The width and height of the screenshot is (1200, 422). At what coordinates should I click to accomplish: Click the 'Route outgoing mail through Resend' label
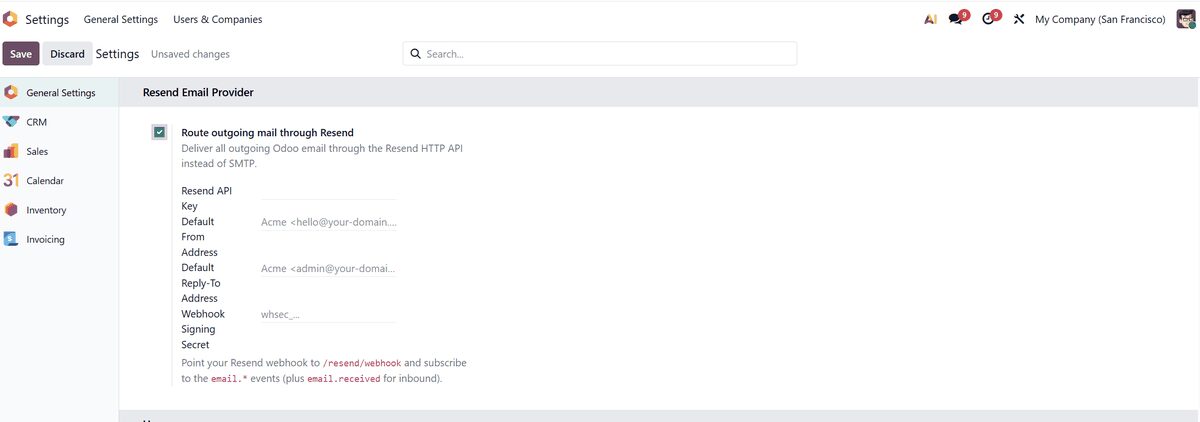pos(267,132)
